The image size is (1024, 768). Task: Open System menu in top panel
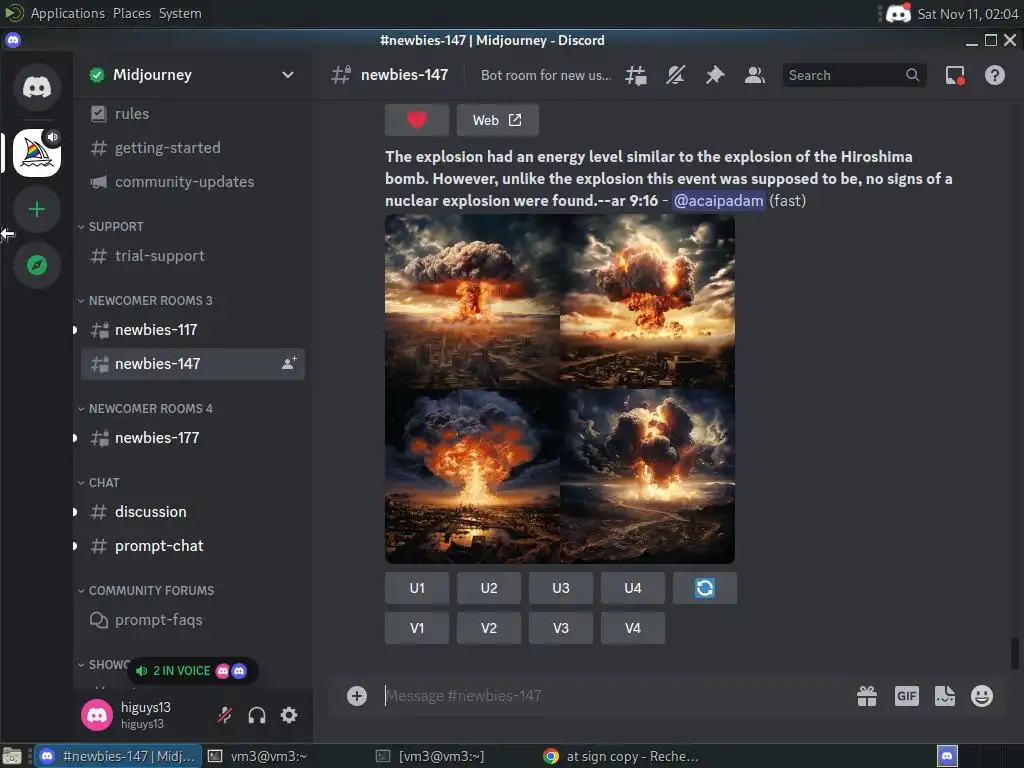point(180,13)
